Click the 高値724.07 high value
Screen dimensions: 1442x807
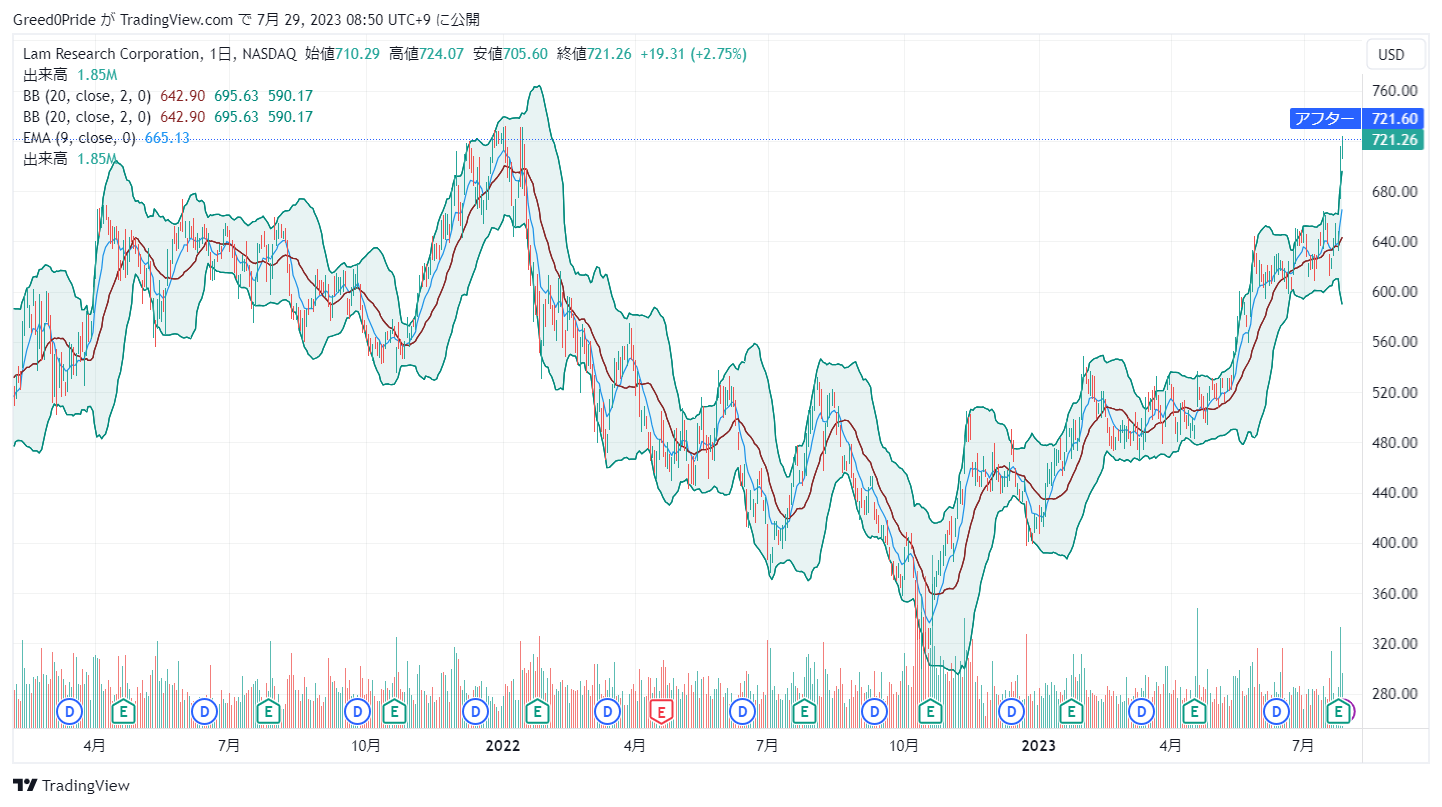click(426, 54)
